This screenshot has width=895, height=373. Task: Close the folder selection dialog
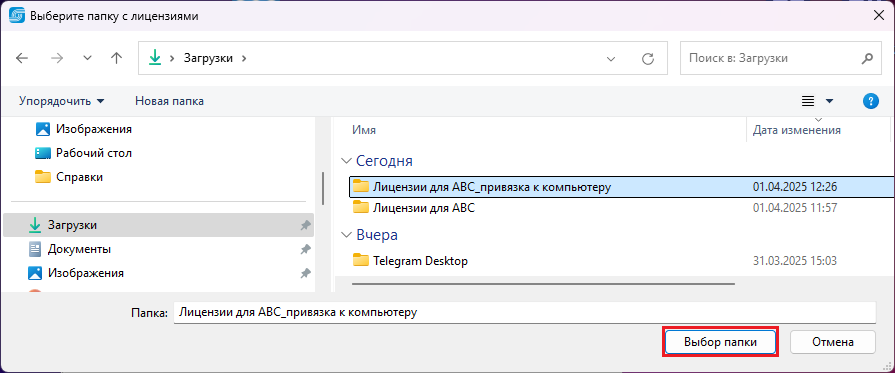(x=879, y=16)
